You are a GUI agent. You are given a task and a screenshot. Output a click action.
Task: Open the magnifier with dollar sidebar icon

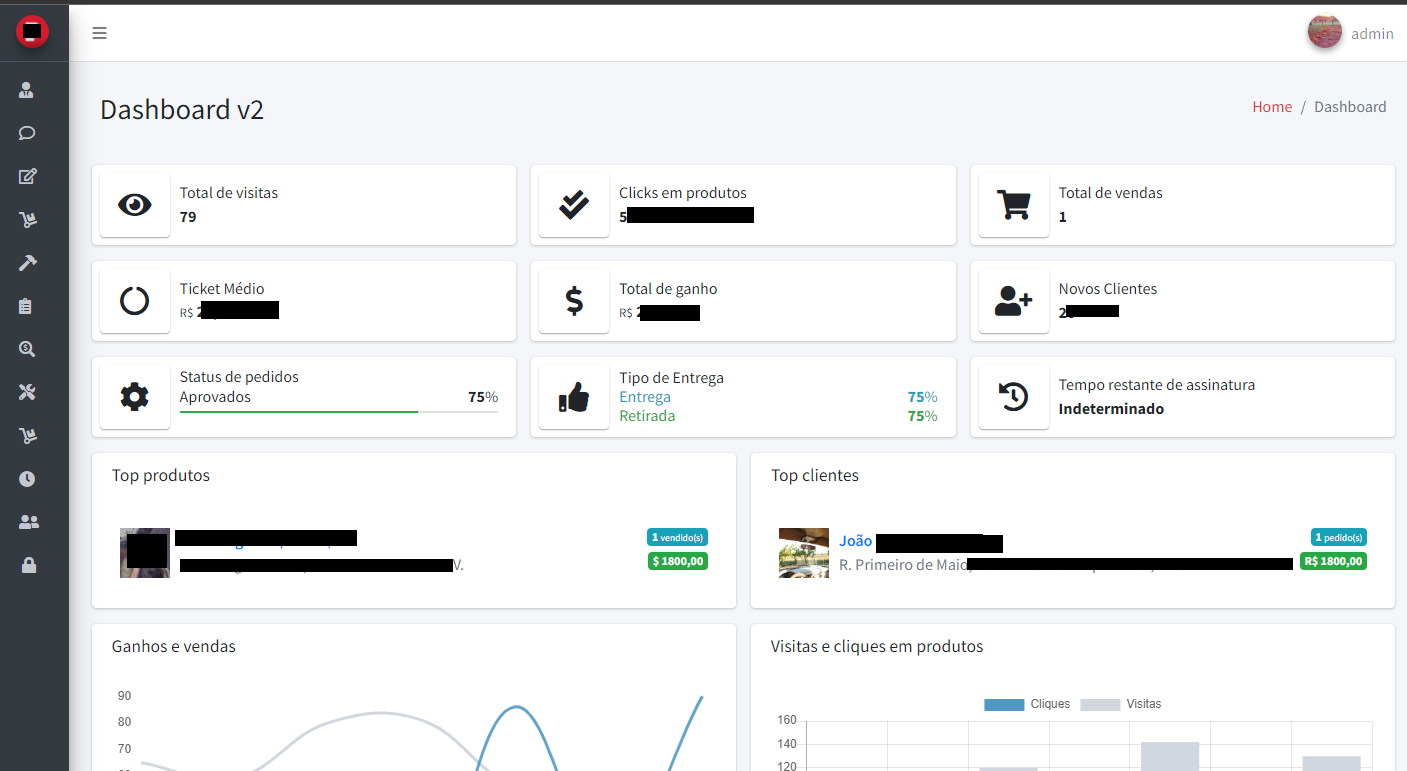tap(27, 349)
